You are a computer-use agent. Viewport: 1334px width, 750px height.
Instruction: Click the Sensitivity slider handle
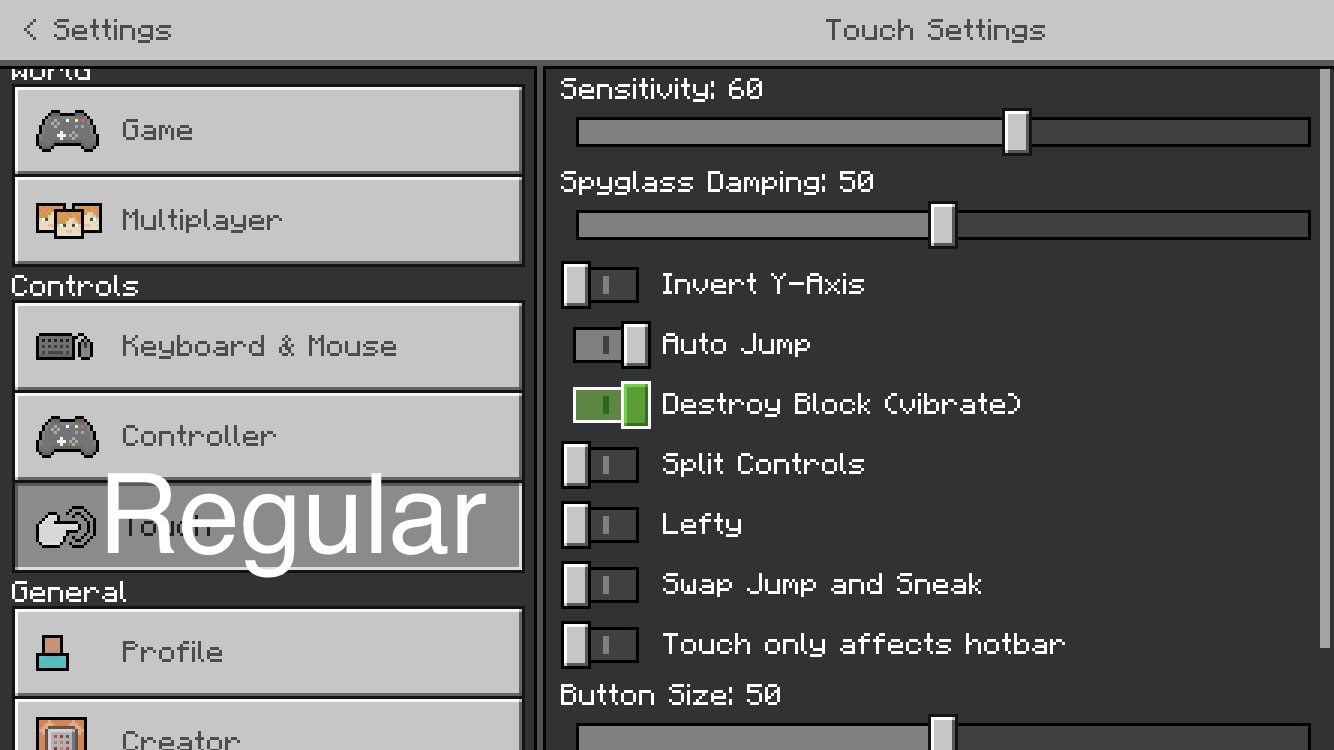click(1016, 132)
